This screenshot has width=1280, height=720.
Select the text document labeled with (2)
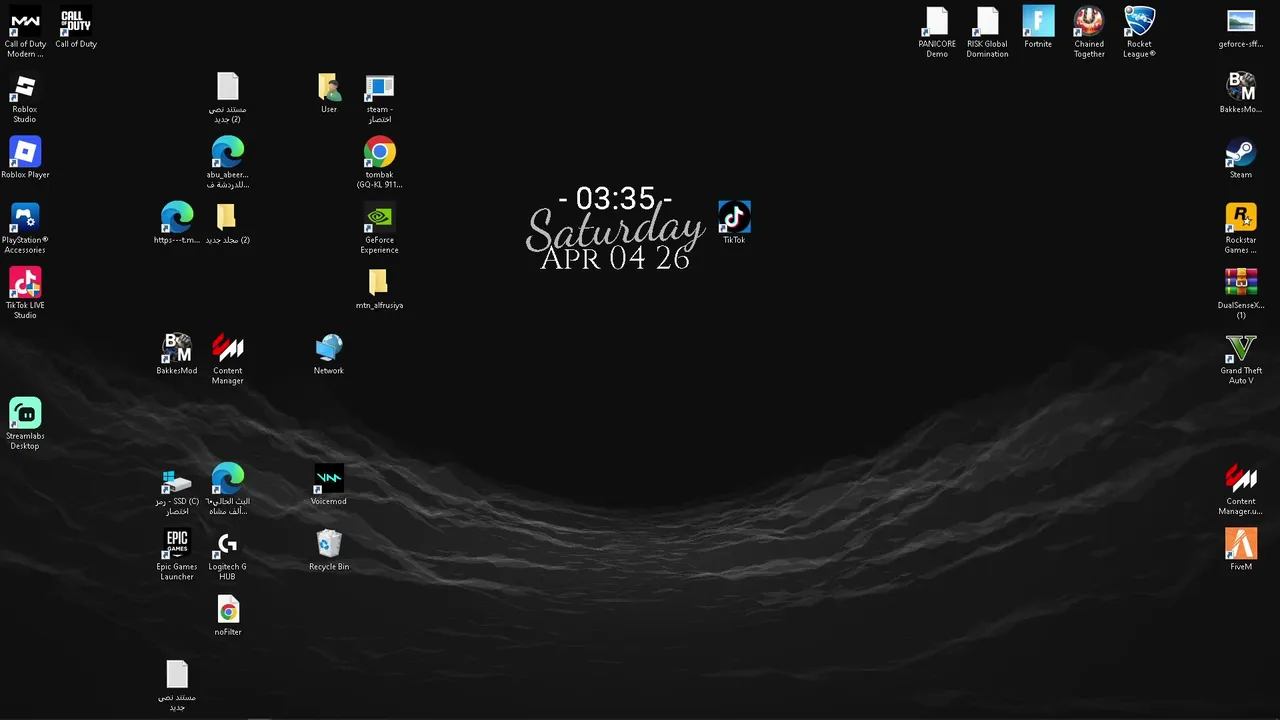coord(228,97)
